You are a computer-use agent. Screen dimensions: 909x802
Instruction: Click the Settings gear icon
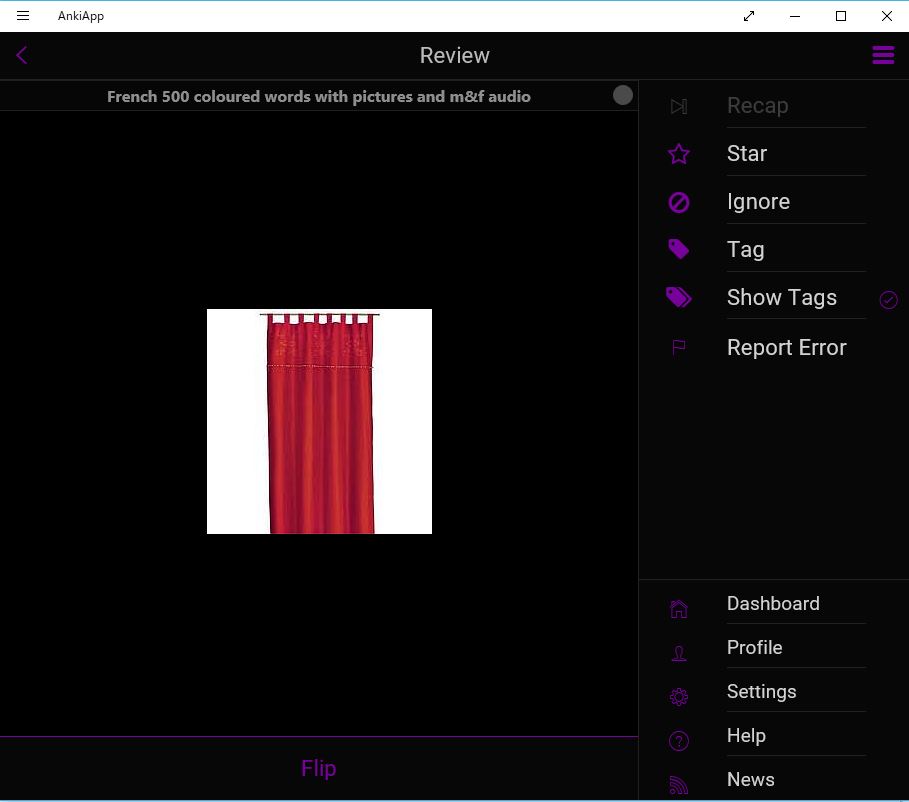(x=679, y=697)
